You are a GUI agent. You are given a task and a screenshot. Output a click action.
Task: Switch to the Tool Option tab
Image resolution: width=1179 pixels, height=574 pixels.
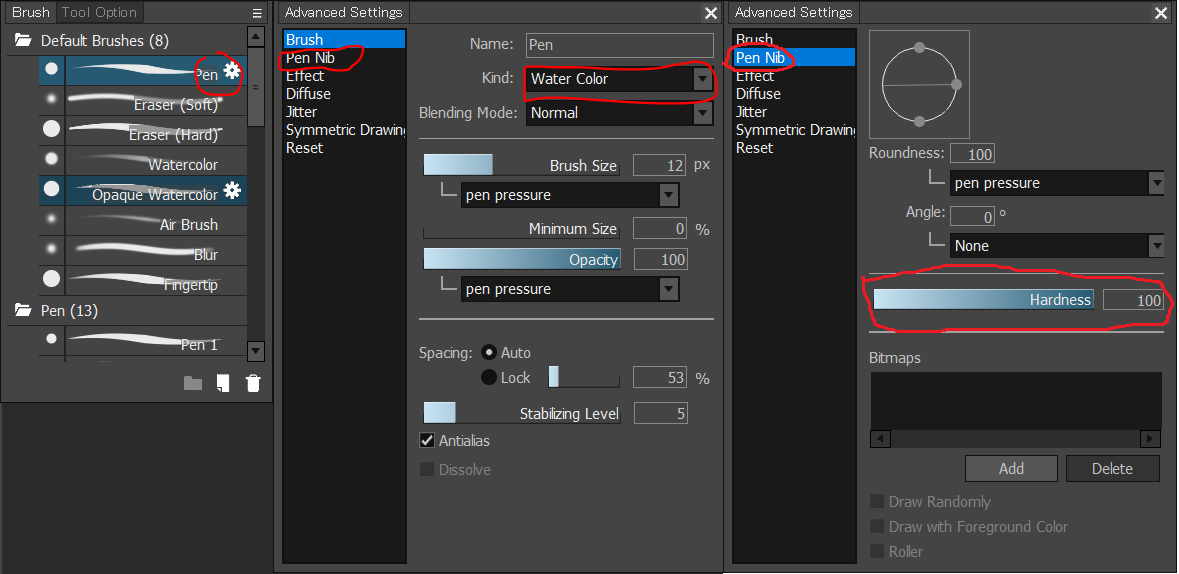tap(99, 13)
